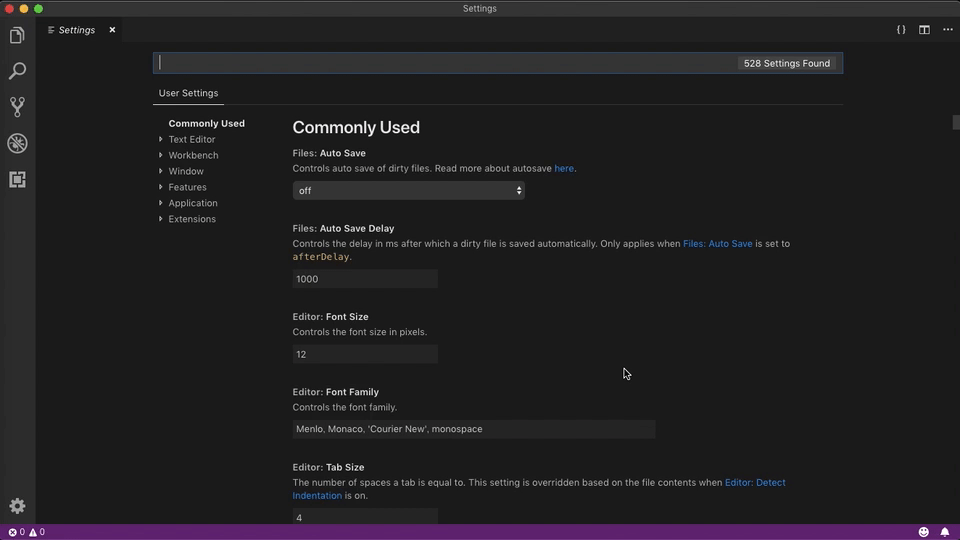Open Source Control view in activity bar
The image size is (960, 540).
coord(17,107)
